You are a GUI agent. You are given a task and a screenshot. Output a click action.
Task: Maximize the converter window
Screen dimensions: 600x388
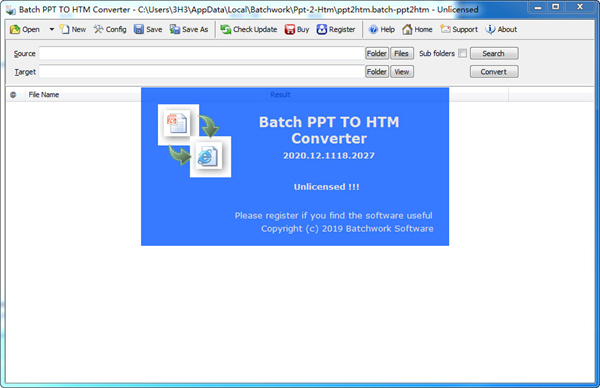[556, 7]
